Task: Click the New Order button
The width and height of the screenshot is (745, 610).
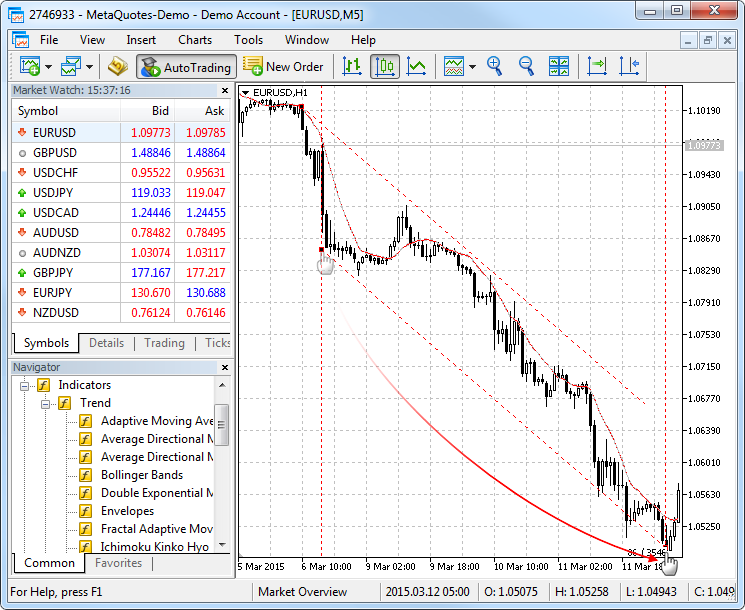Action: 283,67
